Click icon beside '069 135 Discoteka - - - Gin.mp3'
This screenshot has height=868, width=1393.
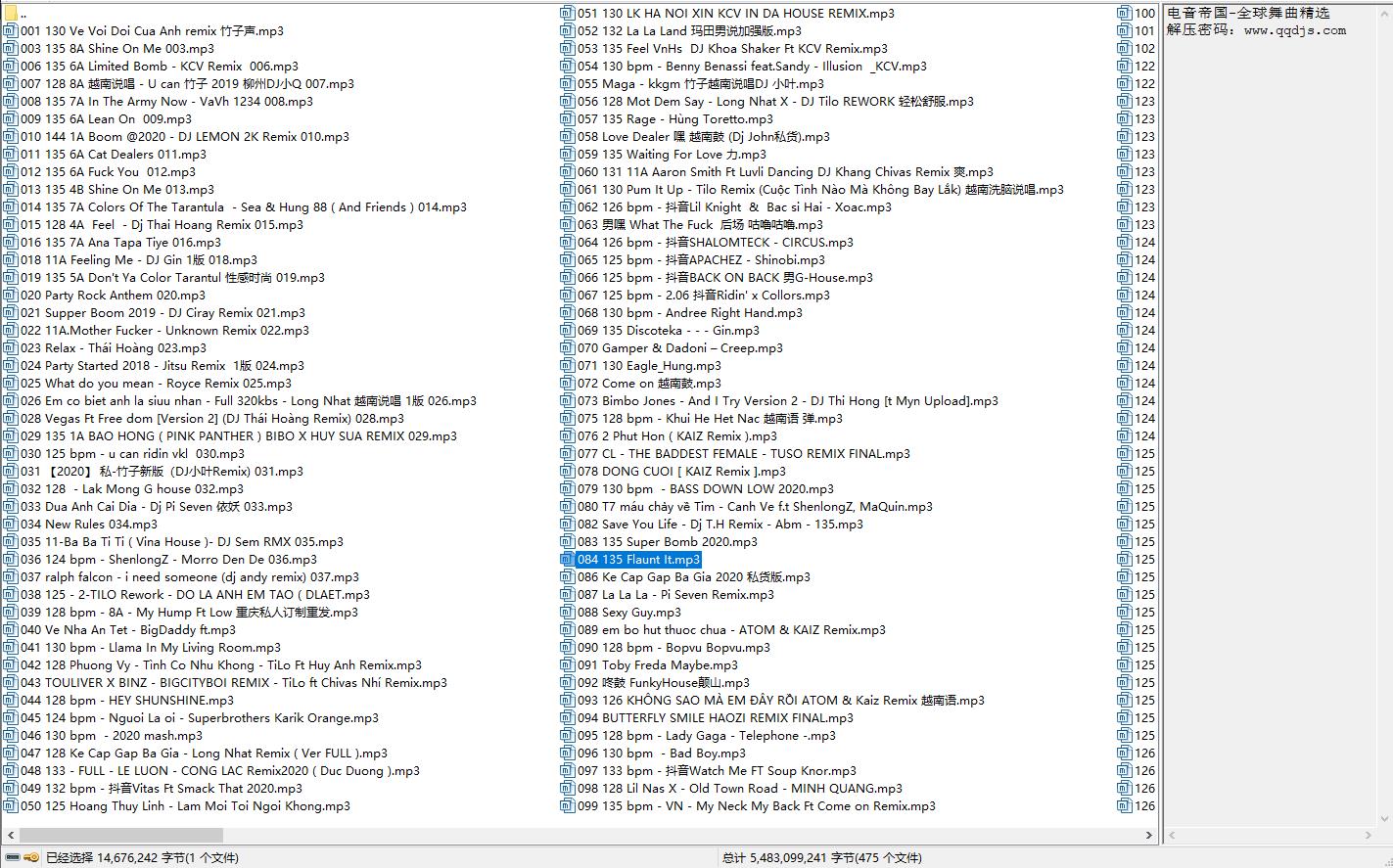click(567, 331)
